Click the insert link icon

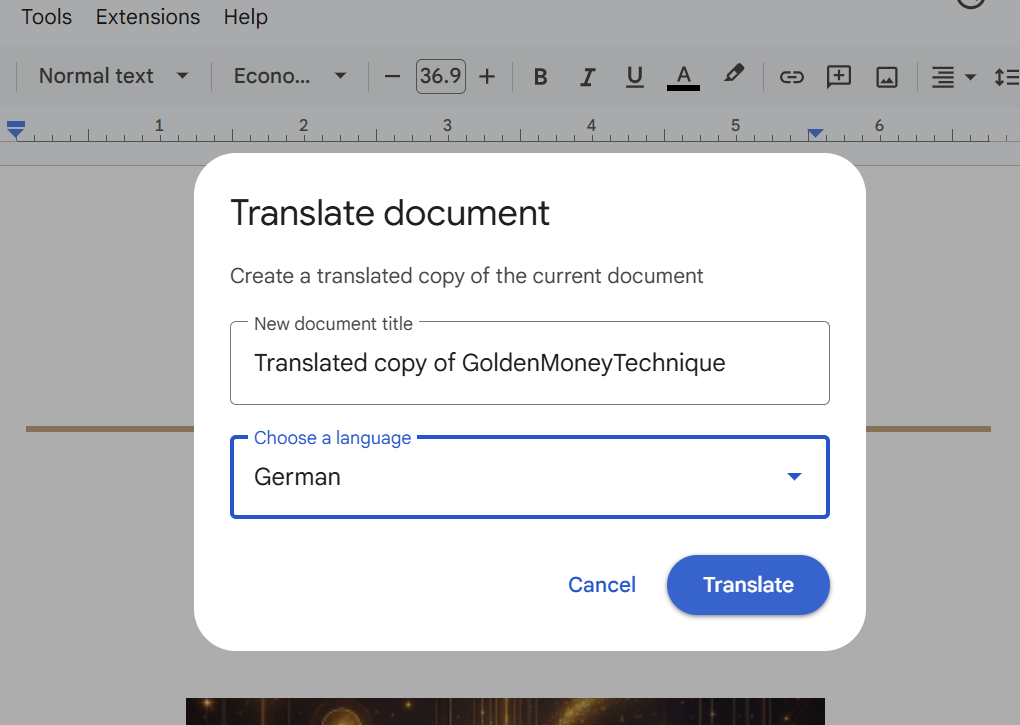[791, 77]
